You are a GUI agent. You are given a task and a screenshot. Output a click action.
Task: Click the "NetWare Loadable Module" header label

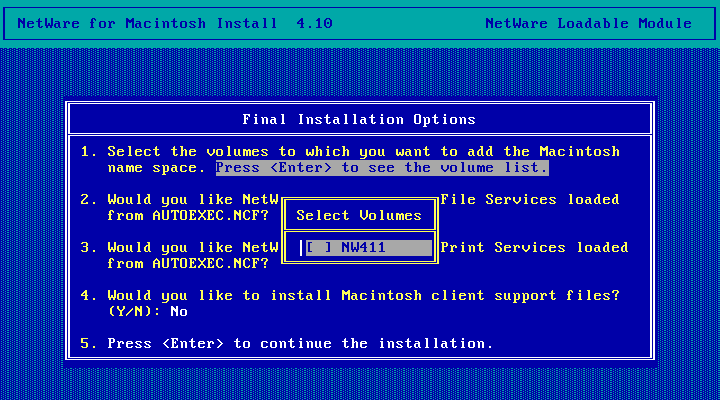[x=588, y=23]
